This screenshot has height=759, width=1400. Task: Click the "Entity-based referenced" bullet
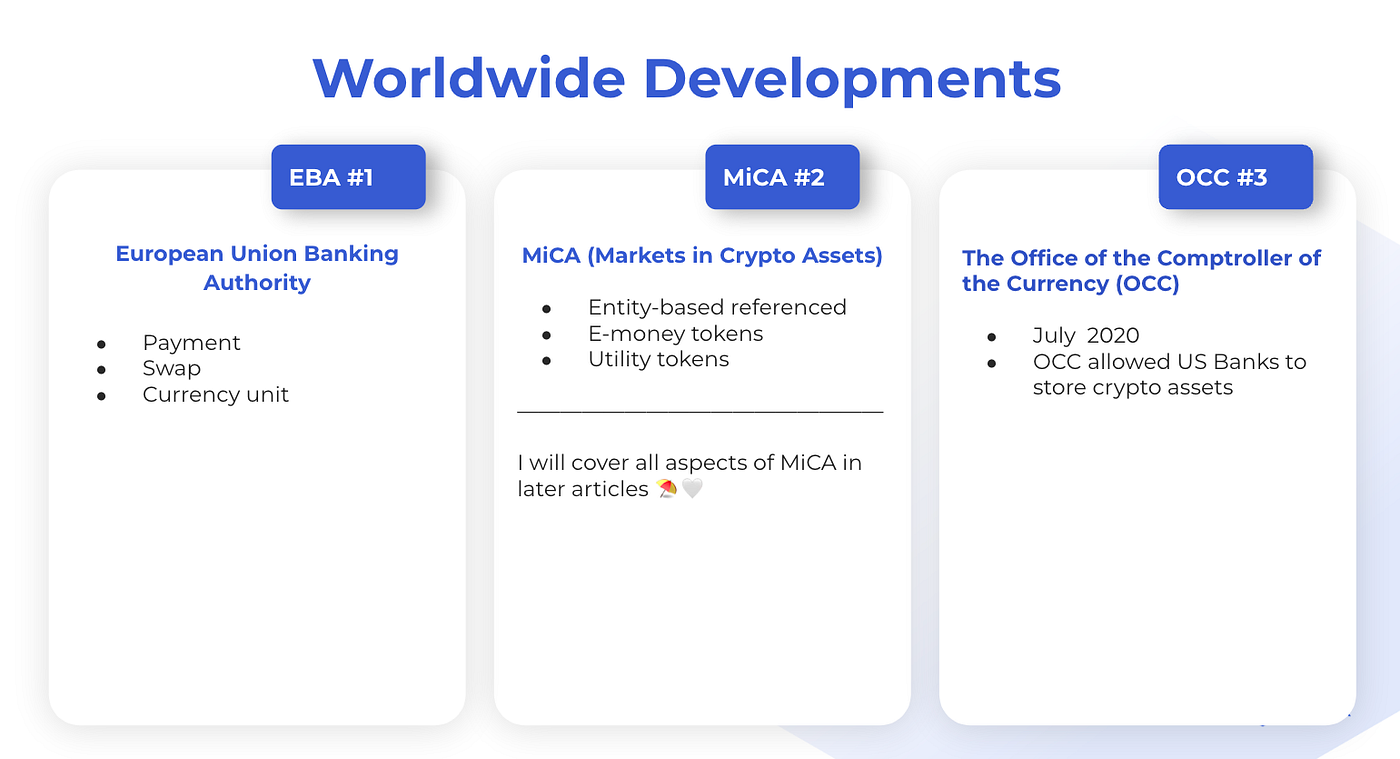pyautogui.click(x=717, y=307)
